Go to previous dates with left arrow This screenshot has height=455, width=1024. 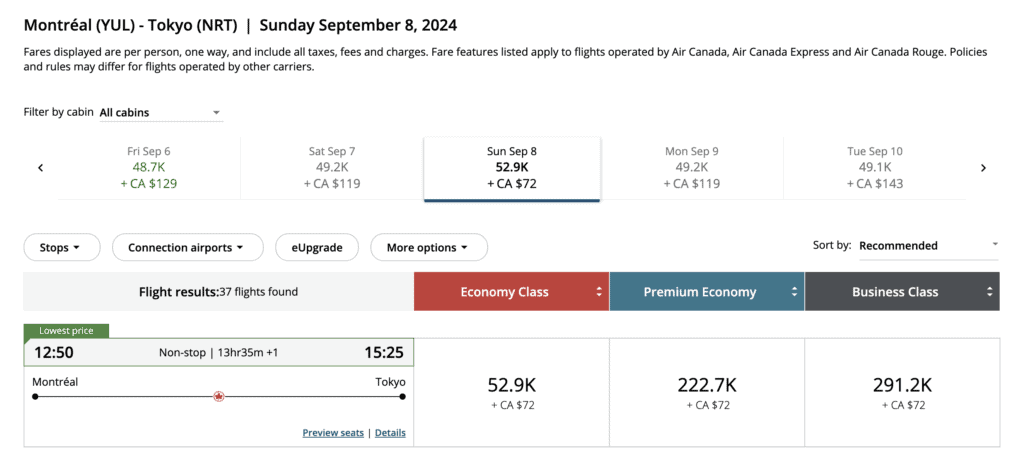click(x=41, y=168)
